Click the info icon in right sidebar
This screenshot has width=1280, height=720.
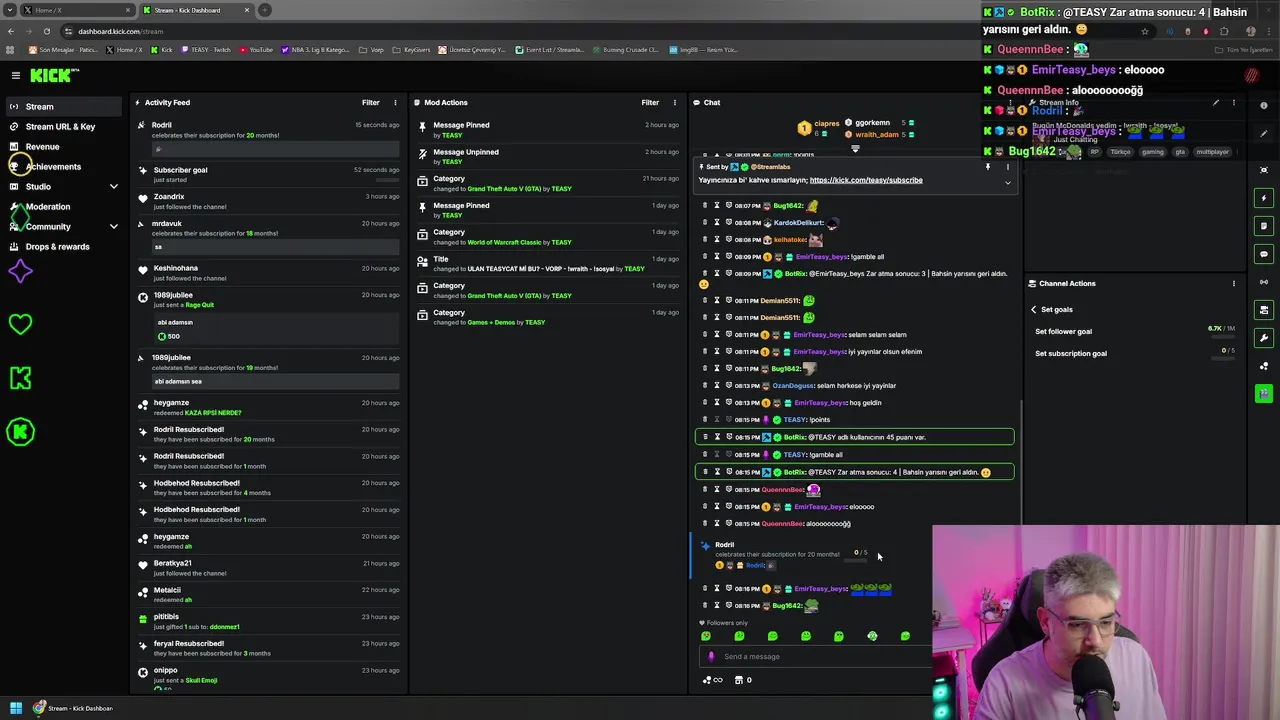click(1264, 105)
